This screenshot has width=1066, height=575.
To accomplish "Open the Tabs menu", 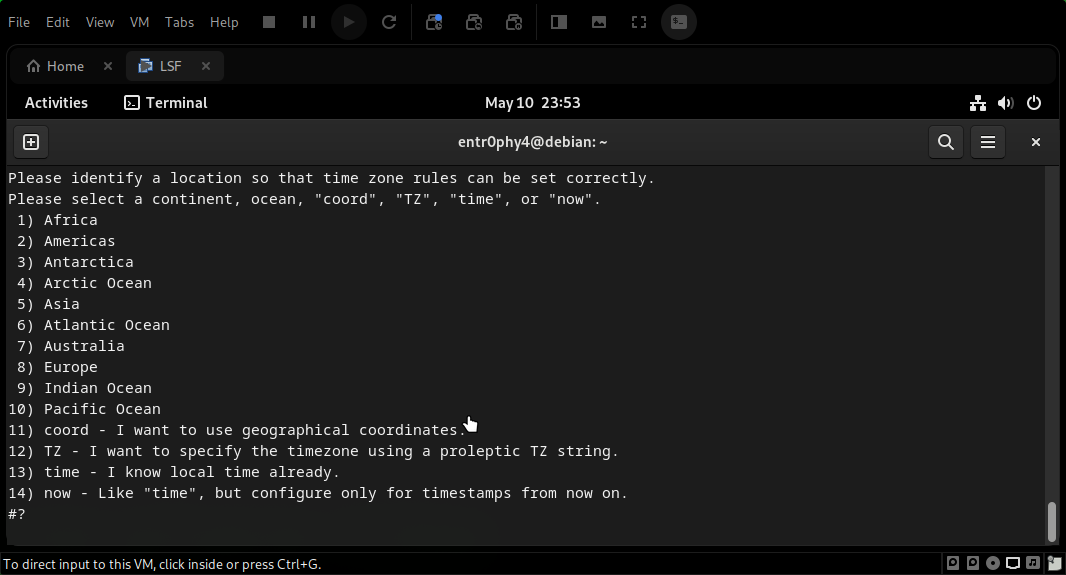I will point(179,22).
